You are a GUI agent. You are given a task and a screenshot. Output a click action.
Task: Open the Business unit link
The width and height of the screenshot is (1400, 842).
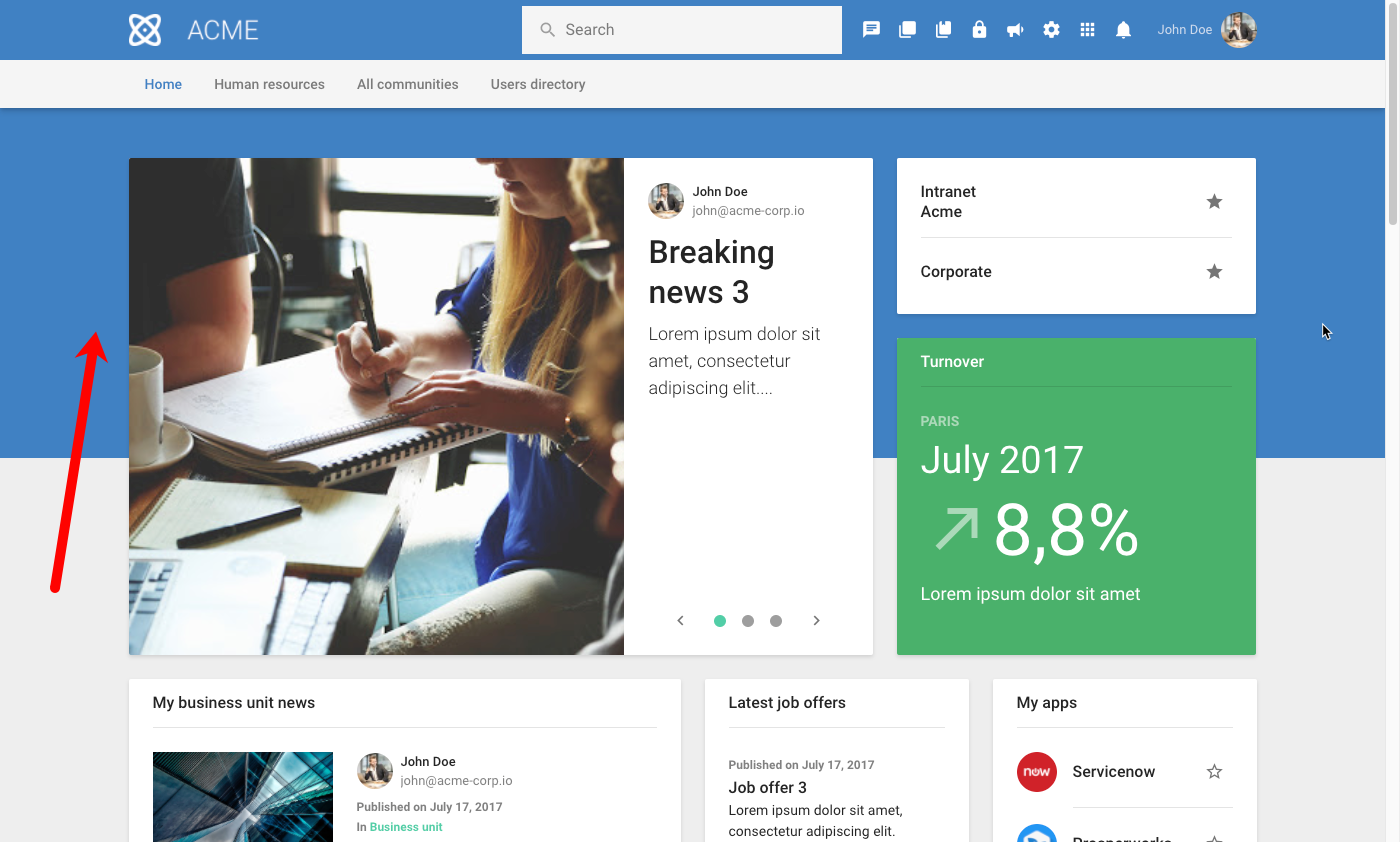405,827
